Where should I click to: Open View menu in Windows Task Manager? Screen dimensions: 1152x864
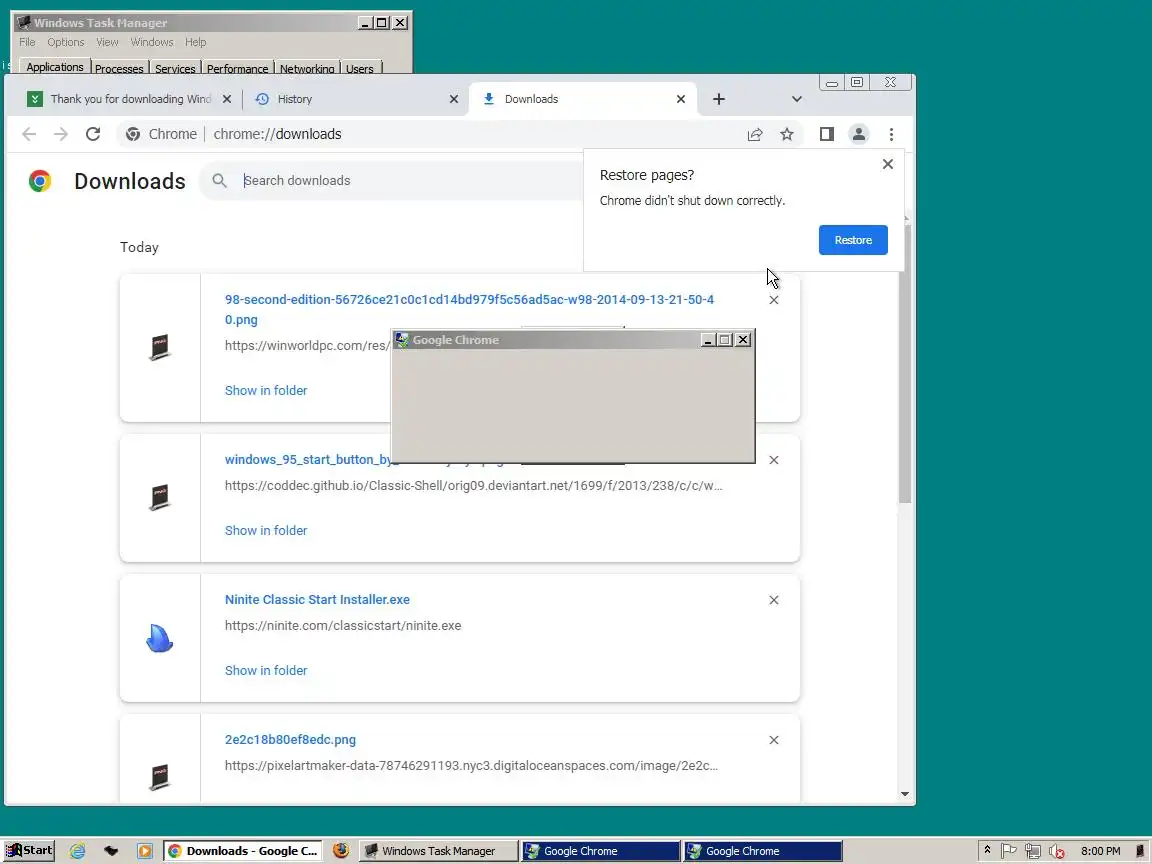[x=107, y=43]
